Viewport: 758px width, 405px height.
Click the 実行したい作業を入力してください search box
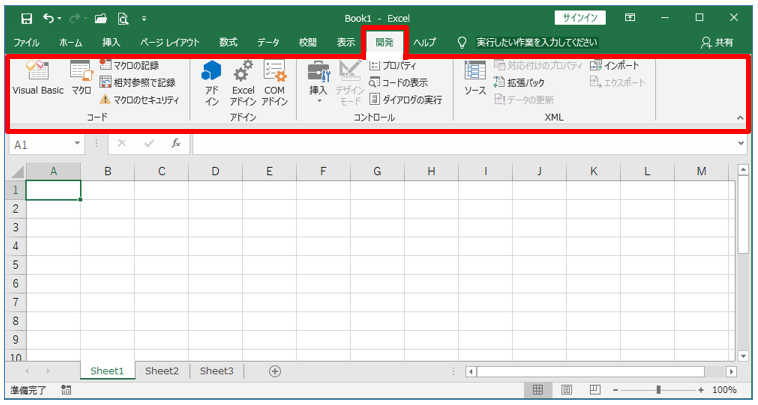tap(537, 43)
